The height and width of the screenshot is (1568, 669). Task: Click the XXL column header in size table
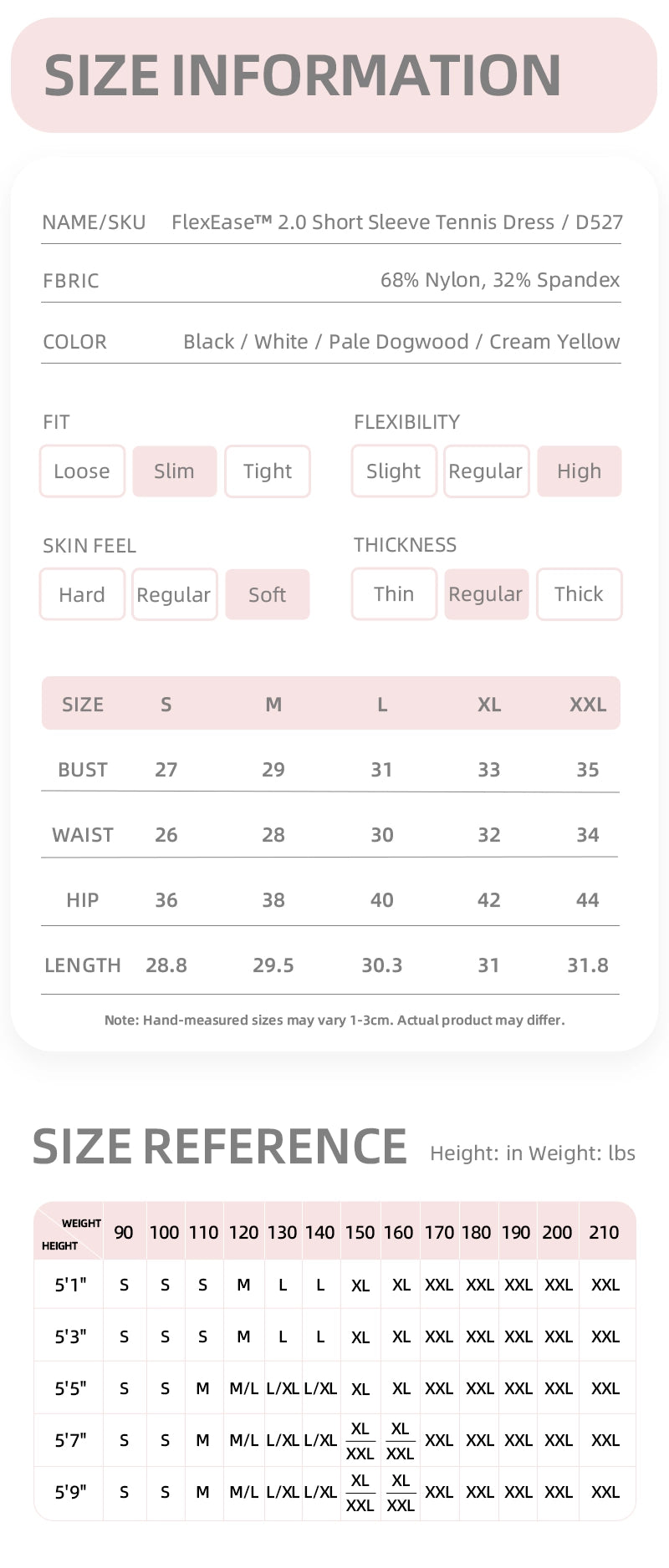(588, 705)
